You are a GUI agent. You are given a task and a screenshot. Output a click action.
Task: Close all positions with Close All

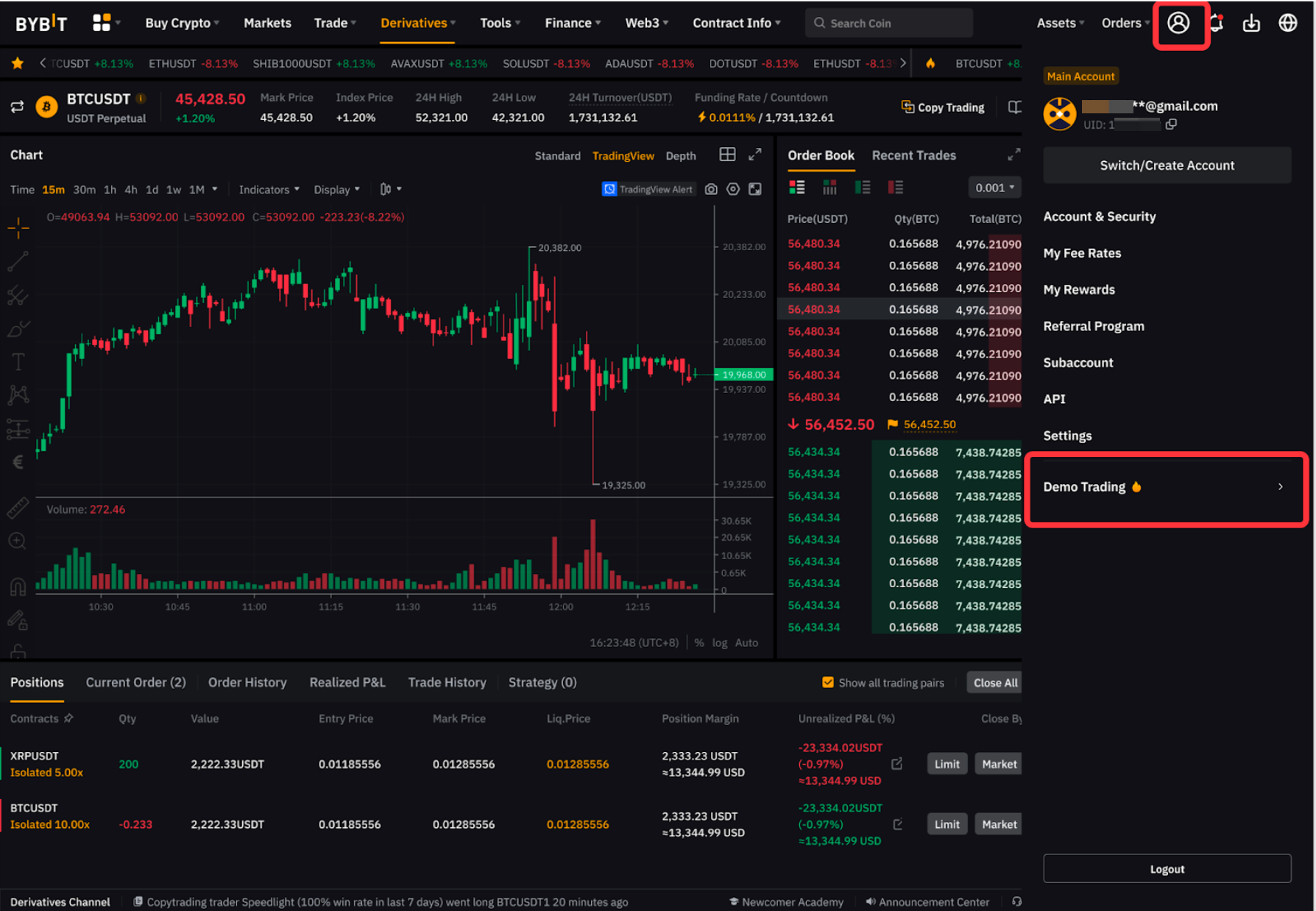click(x=994, y=682)
